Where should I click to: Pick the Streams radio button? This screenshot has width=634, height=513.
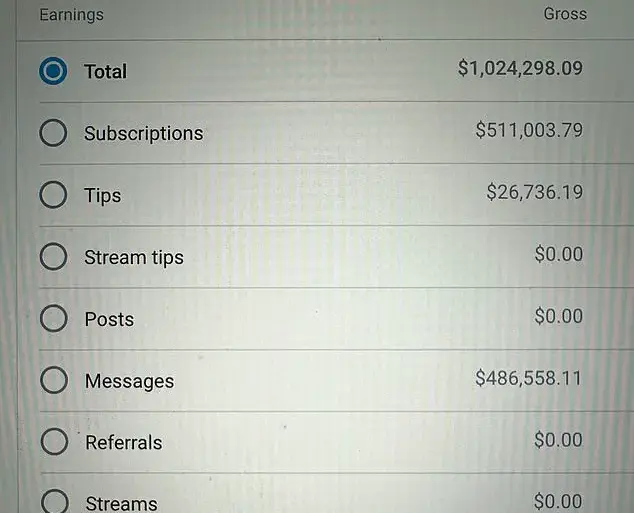click(x=54, y=502)
